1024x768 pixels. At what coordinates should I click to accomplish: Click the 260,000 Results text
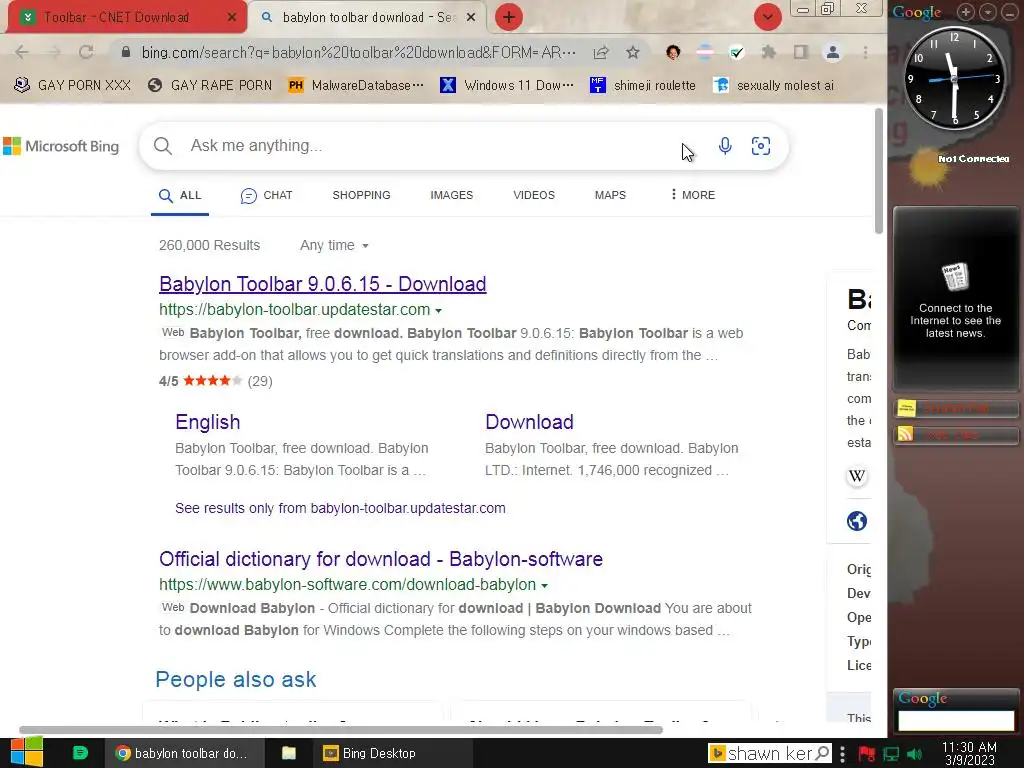[209, 246]
